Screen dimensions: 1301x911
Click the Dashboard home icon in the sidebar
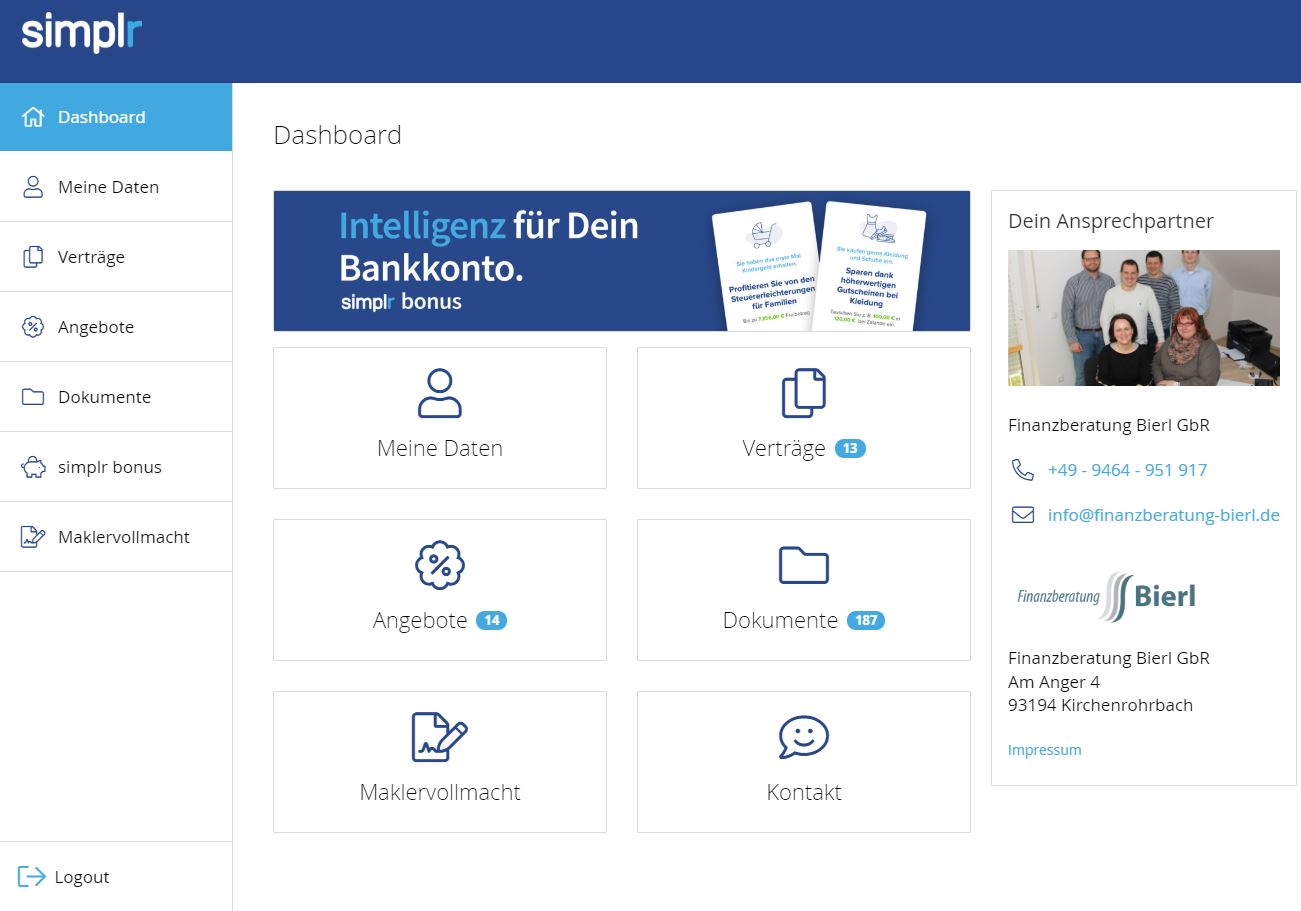[33, 117]
